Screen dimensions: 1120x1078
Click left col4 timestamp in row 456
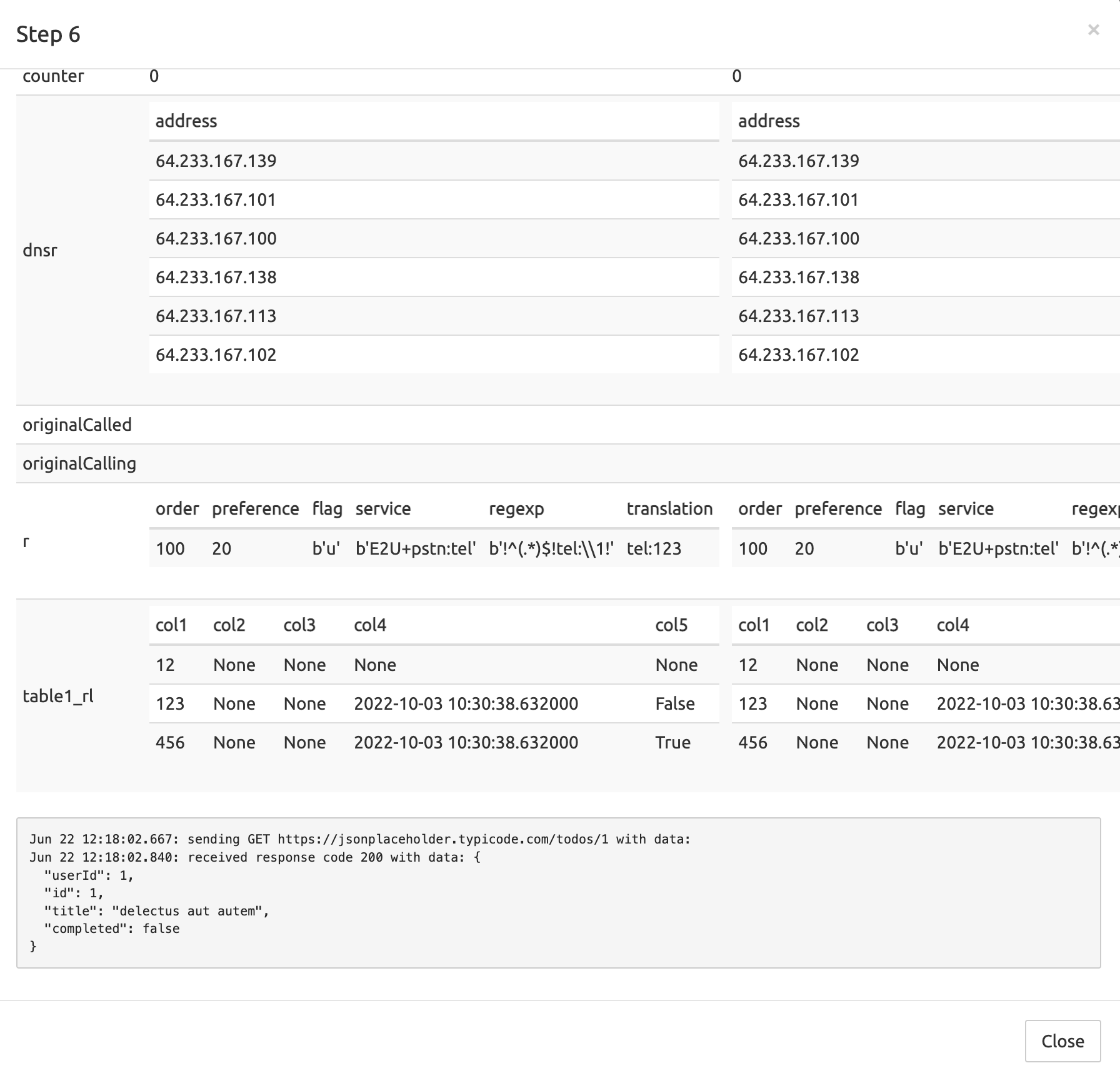click(466, 743)
